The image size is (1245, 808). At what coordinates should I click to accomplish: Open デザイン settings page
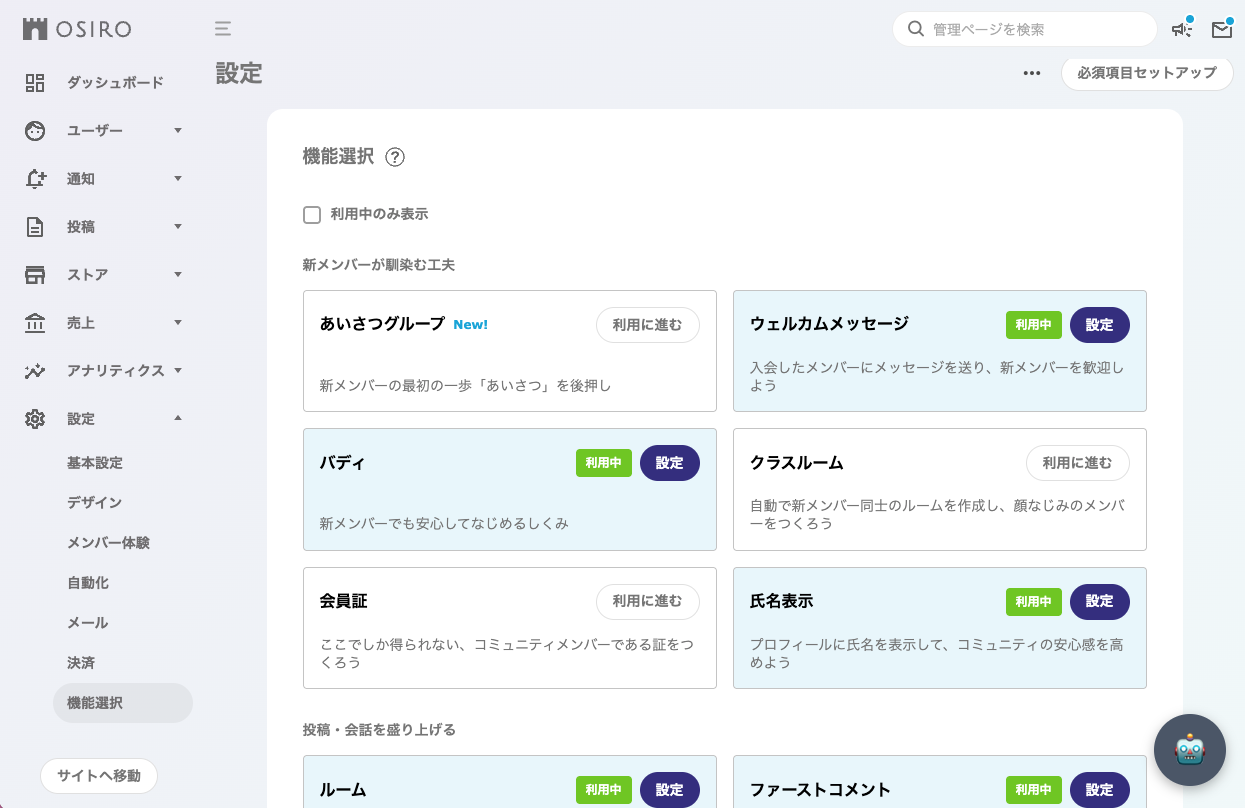click(94, 502)
